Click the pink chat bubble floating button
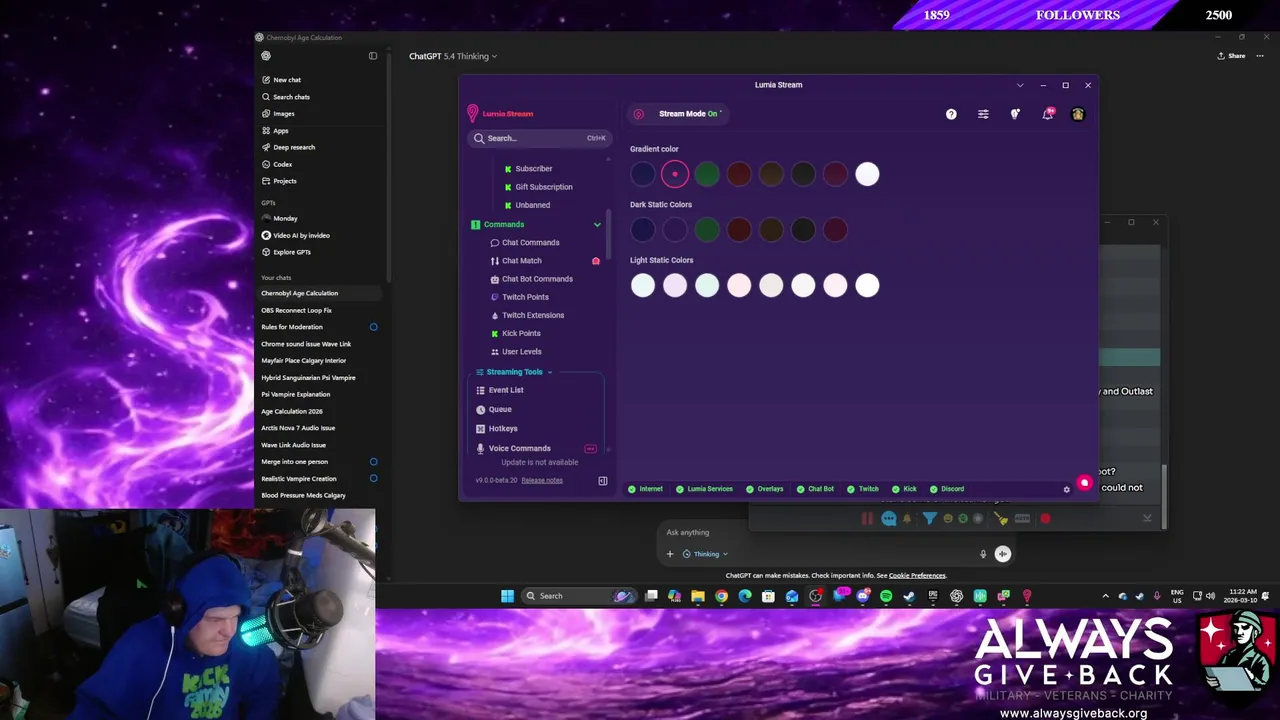The width and height of the screenshot is (1280, 720). (1084, 483)
